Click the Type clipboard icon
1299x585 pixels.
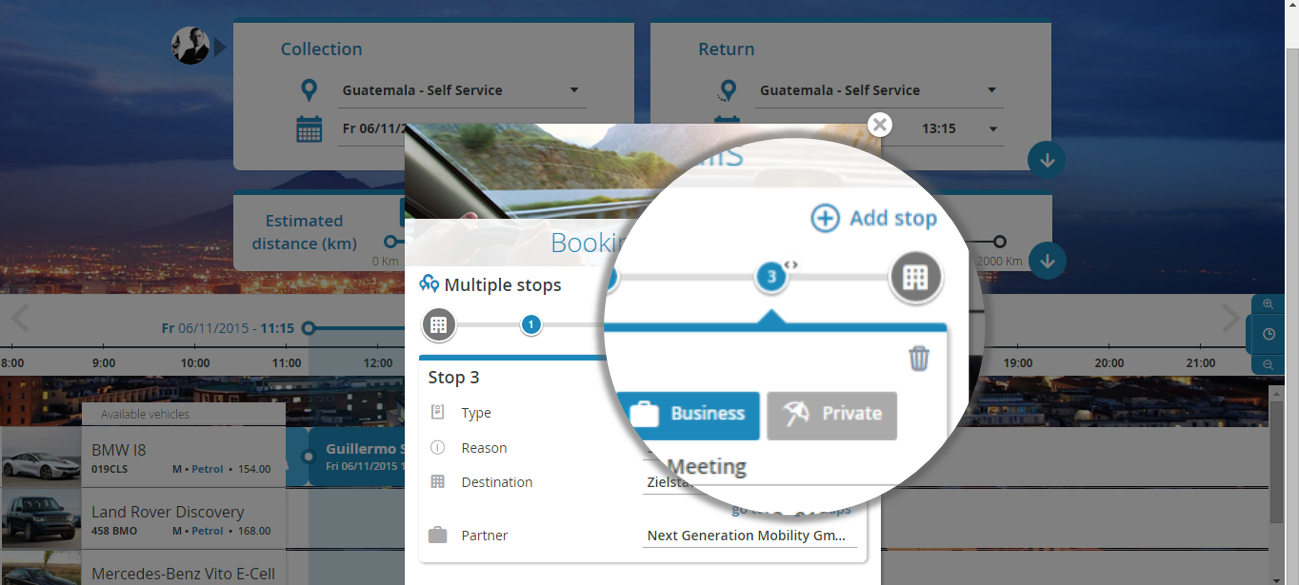tap(437, 412)
